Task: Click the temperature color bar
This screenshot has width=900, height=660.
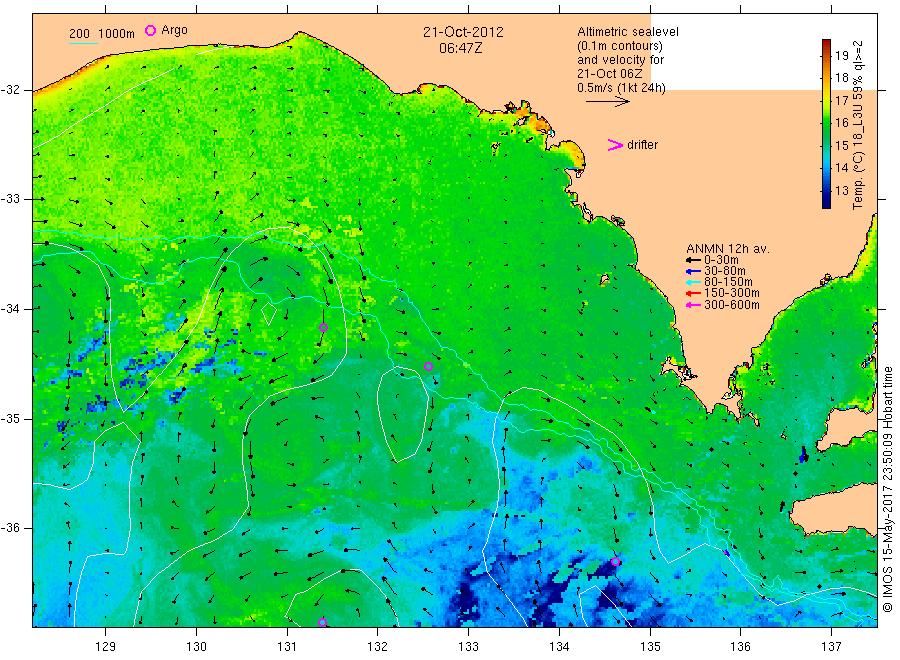Action: [826, 123]
